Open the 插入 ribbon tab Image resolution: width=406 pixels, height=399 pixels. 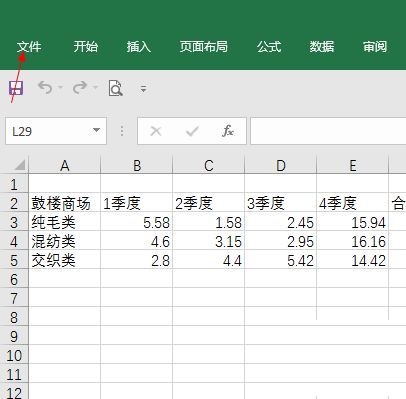tap(139, 47)
